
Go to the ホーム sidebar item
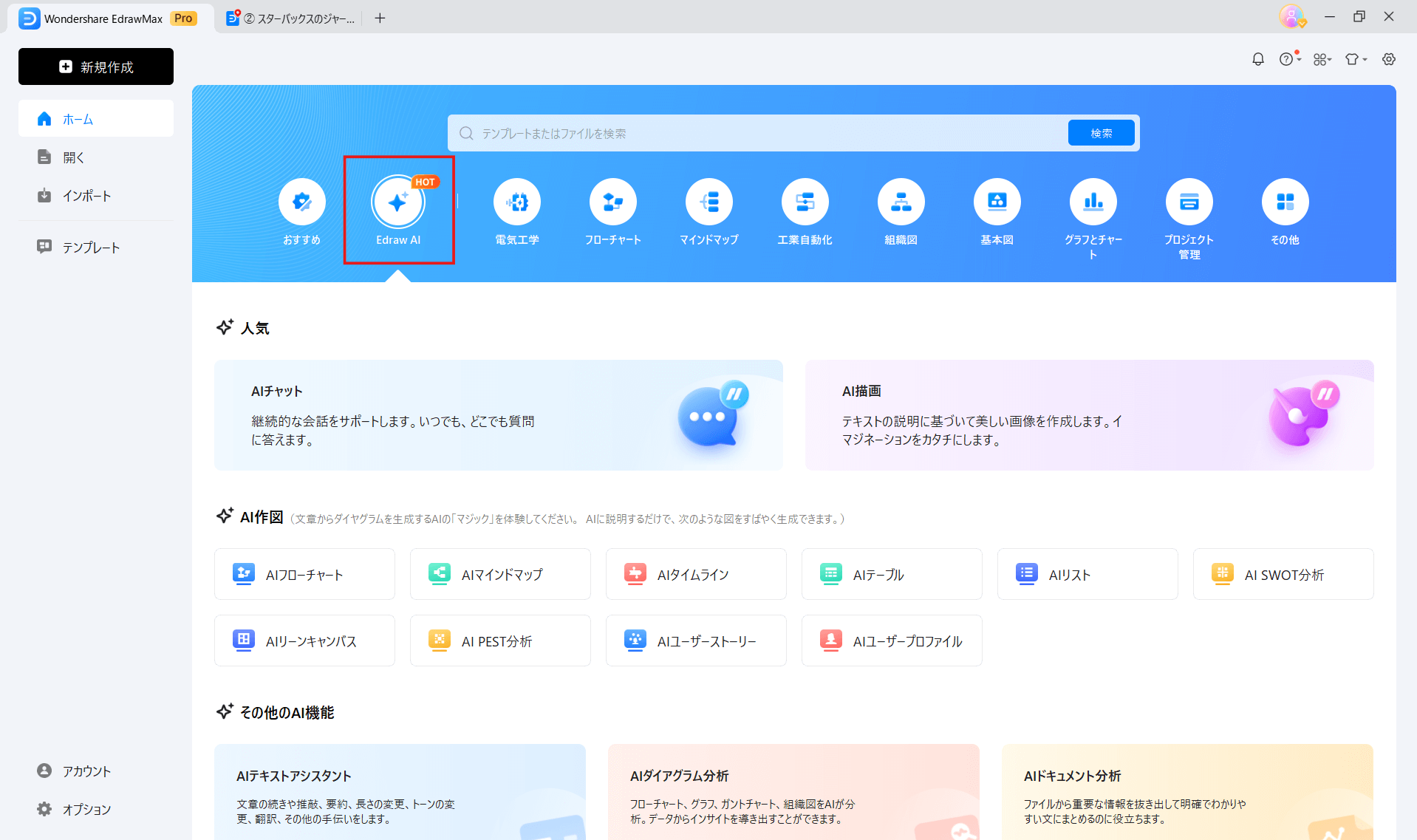(96, 118)
